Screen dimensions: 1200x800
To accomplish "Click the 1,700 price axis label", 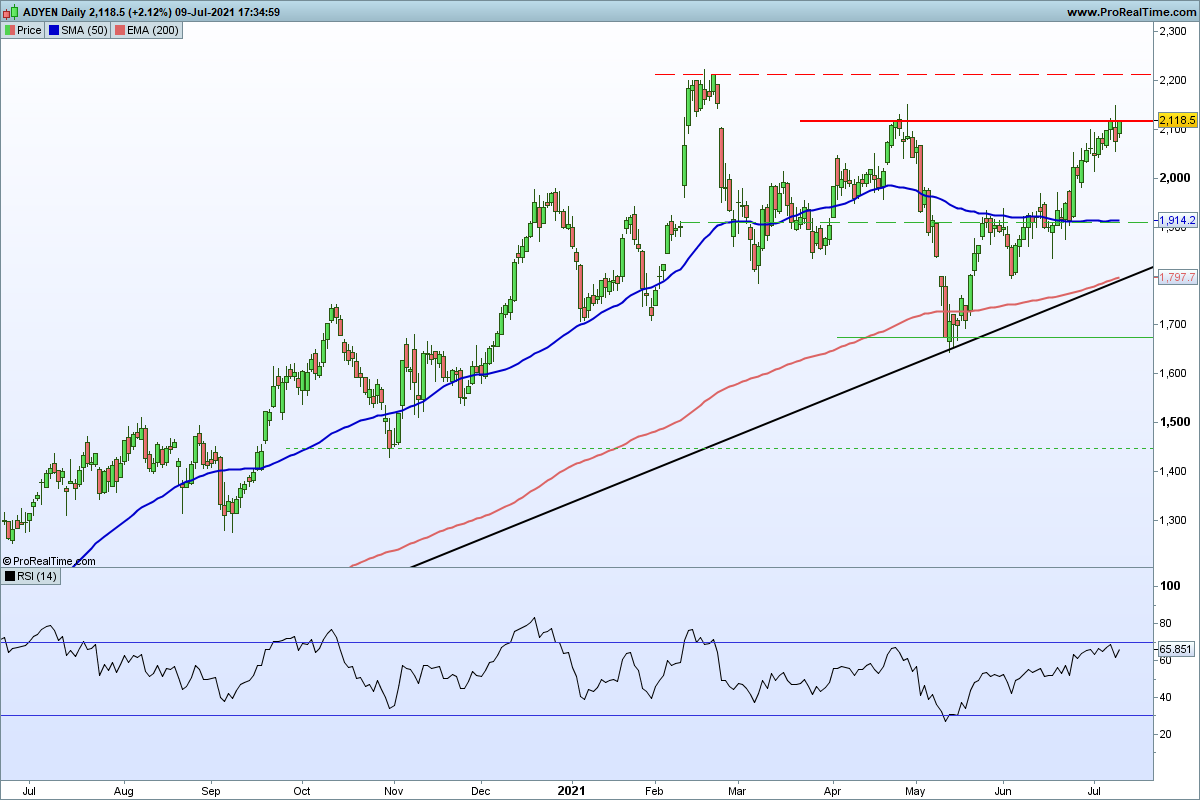I will click(1171, 325).
